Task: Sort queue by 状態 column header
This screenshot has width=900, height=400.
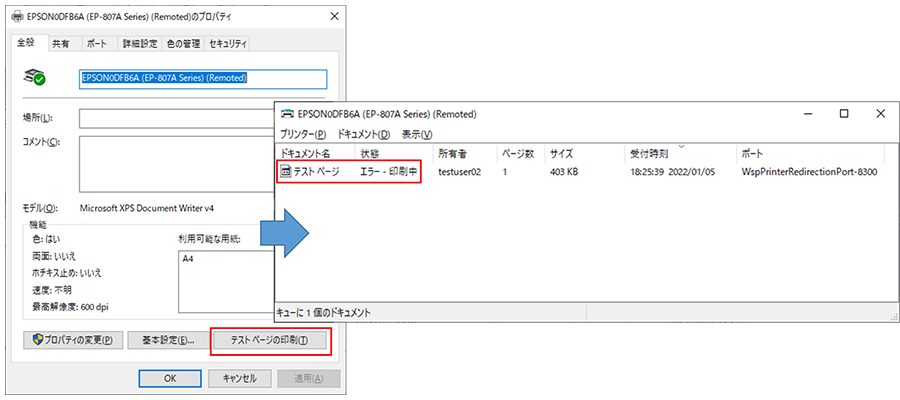Action: 396,154
